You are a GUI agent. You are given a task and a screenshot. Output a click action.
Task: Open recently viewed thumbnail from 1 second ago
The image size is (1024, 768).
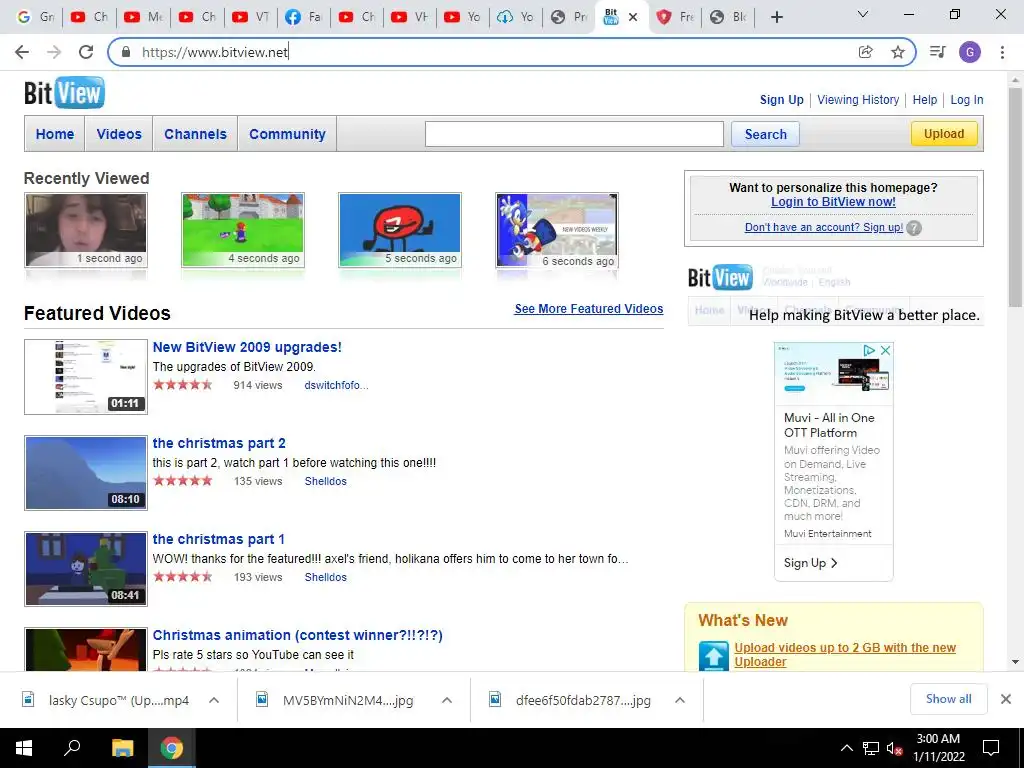click(x=86, y=230)
